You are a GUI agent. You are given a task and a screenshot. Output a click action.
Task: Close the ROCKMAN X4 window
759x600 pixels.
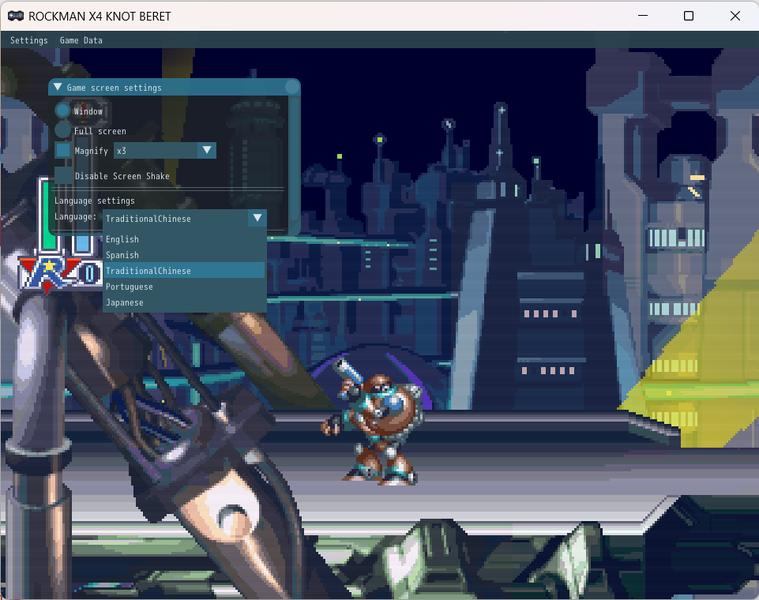[x=735, y=16]
